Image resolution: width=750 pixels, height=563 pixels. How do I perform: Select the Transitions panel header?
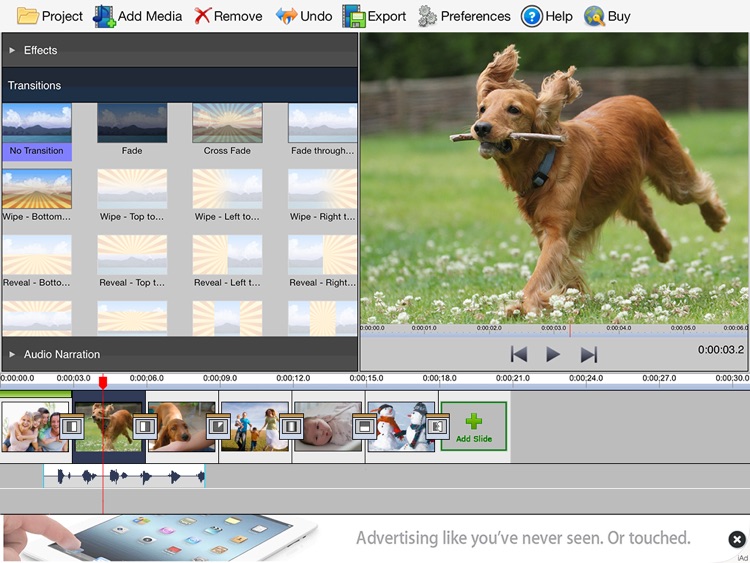(x=179, y=86)
